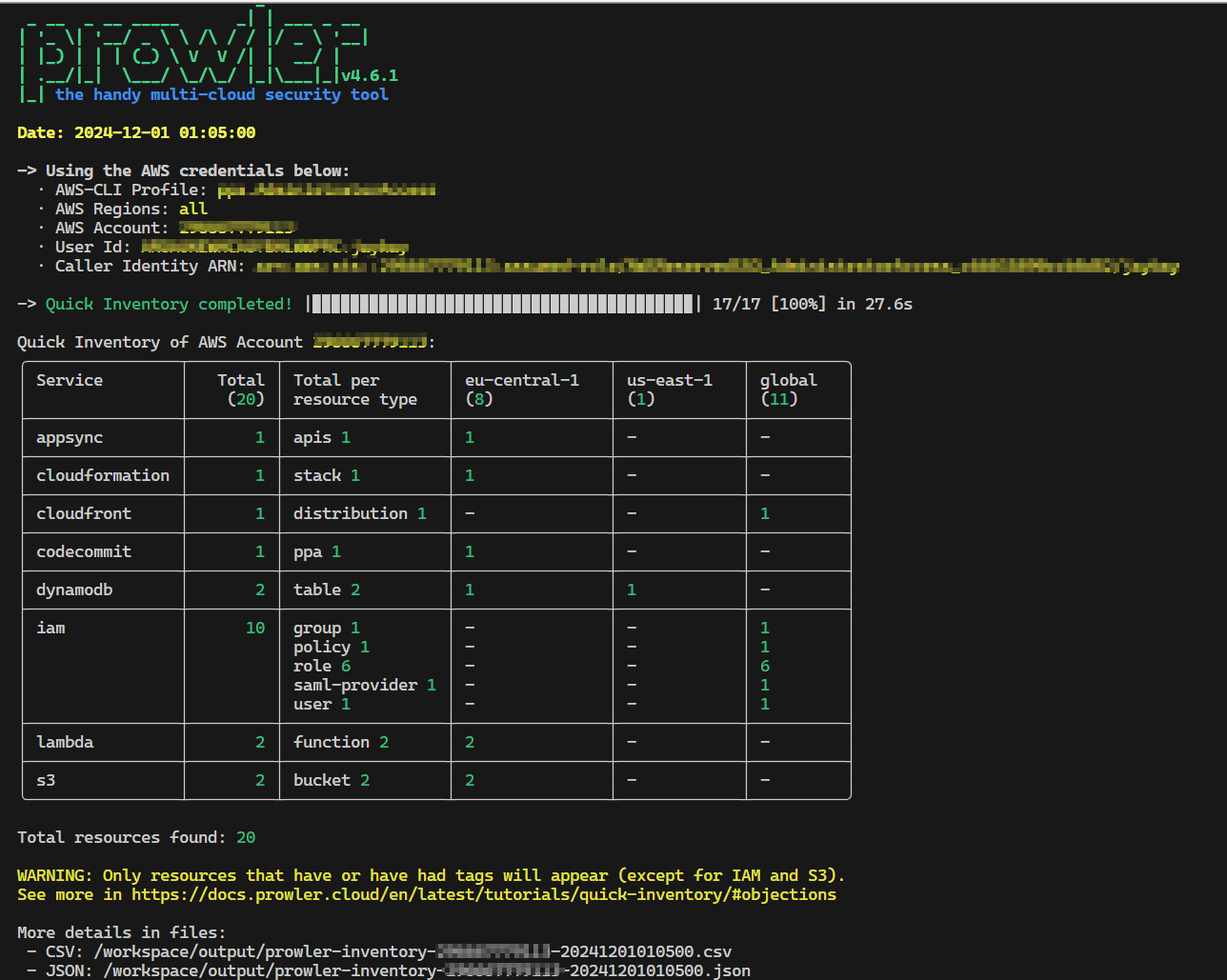The width and height of the screenshot is (1227, 980).
Task: Click the Quick Inventory progress bar
Action: [x=503, y=304]
